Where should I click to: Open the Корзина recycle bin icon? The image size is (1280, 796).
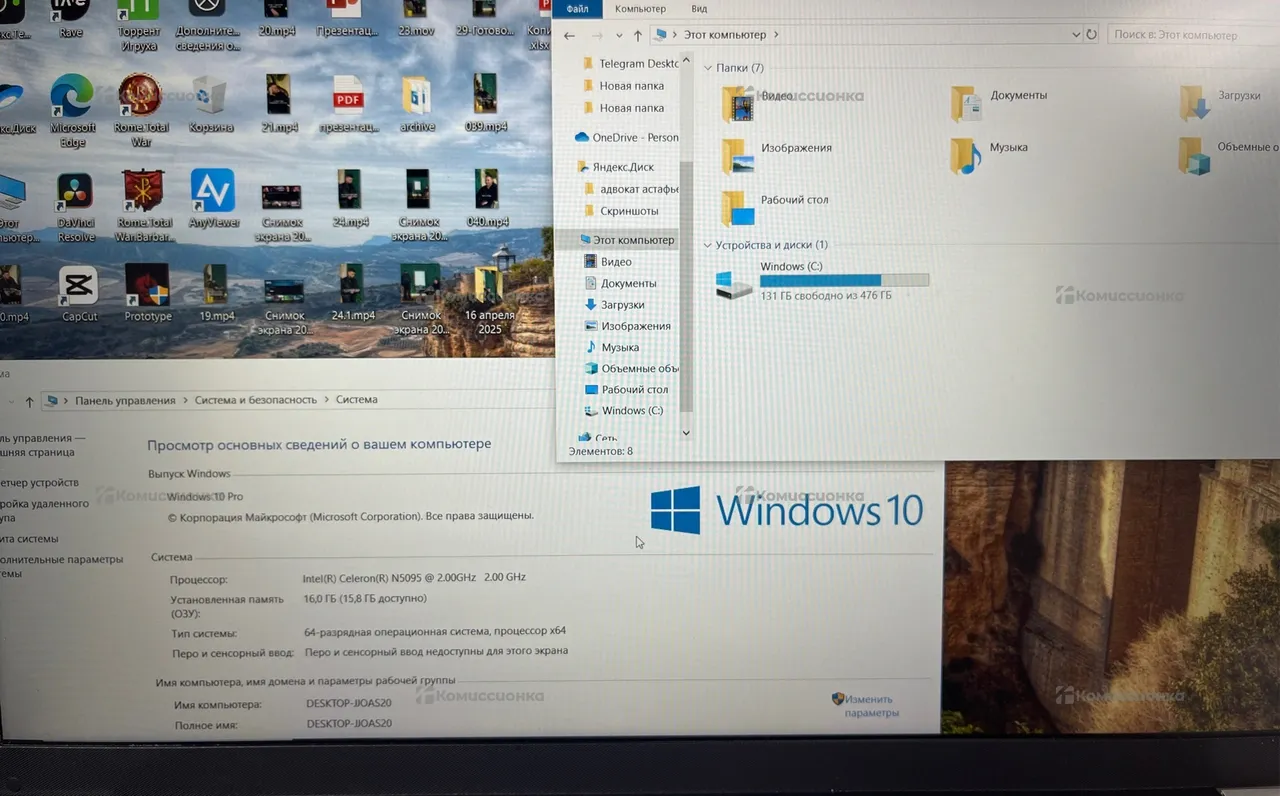(x=210, y=102)
